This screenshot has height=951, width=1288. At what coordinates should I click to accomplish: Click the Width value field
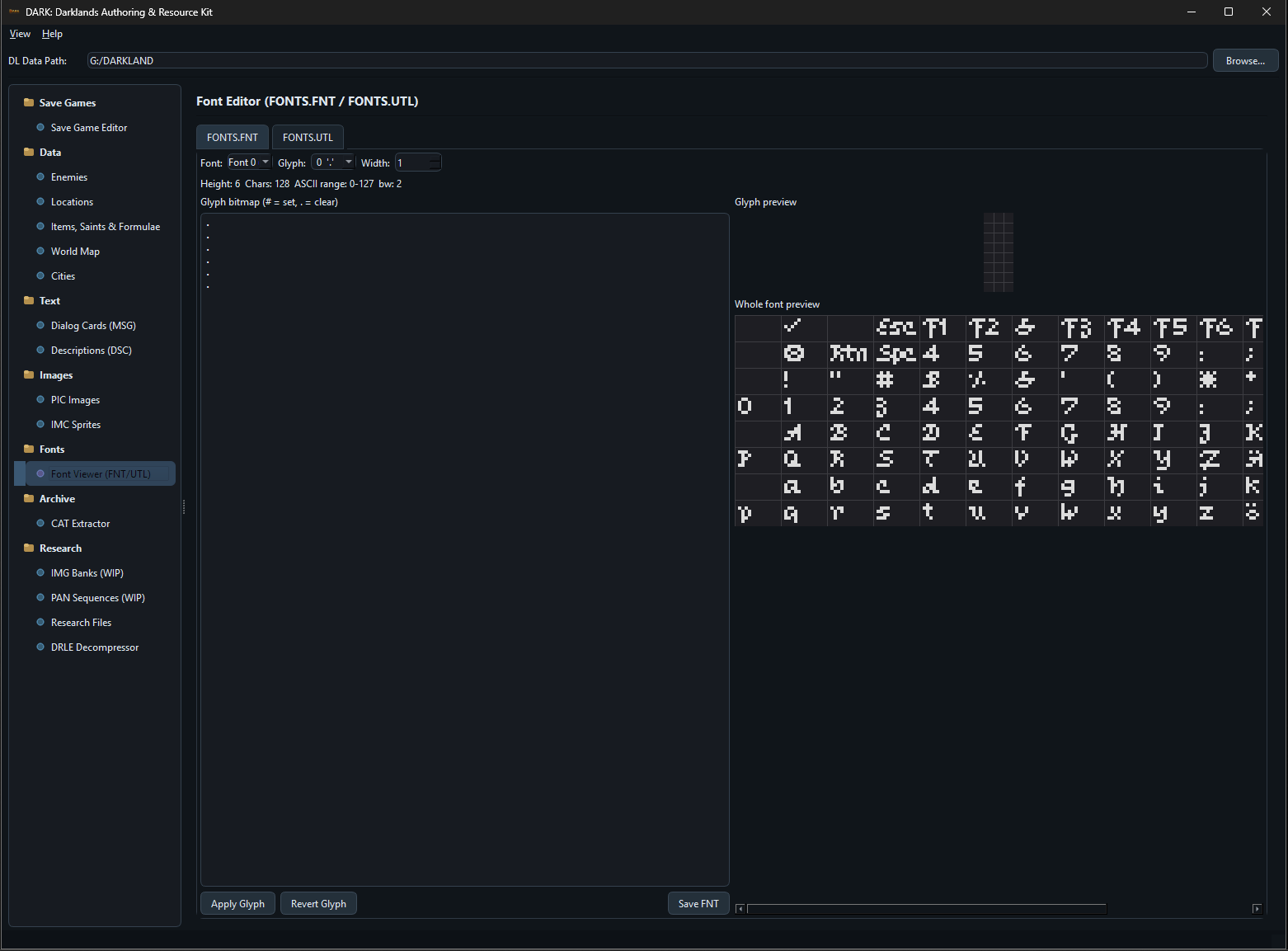(x=418, y=163)
